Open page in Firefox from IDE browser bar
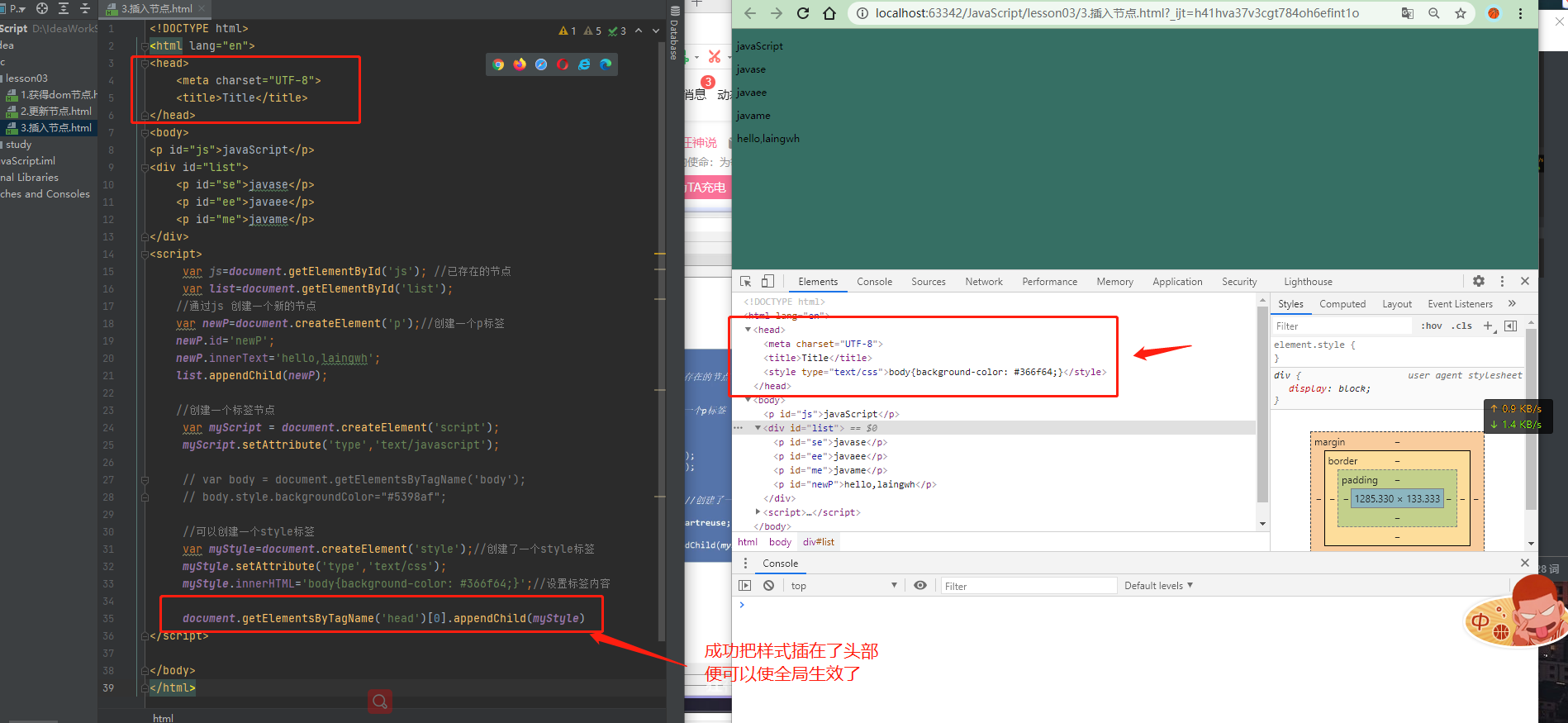This screenshot has height=723, width=1568. 520,64
